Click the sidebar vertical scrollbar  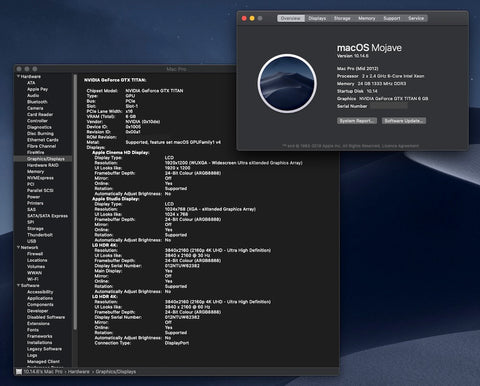coord(75,202)
